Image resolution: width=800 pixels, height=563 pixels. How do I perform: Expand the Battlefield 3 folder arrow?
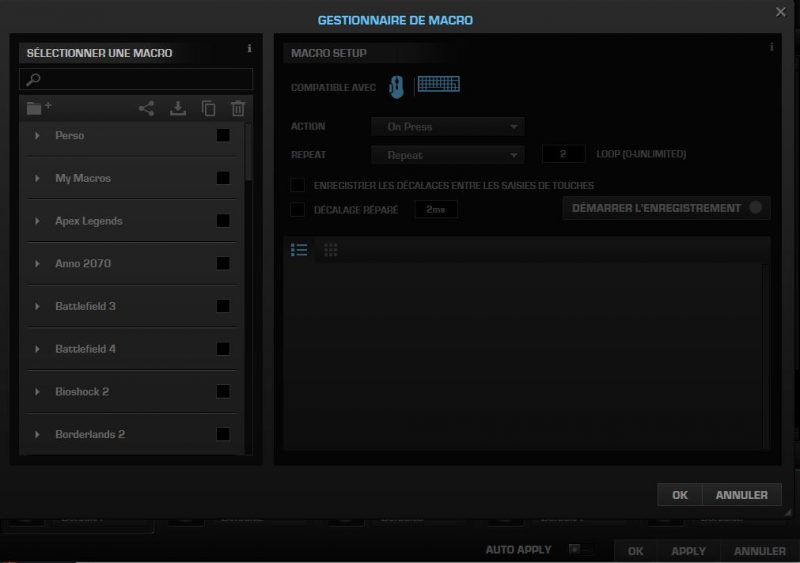point(37,306)
